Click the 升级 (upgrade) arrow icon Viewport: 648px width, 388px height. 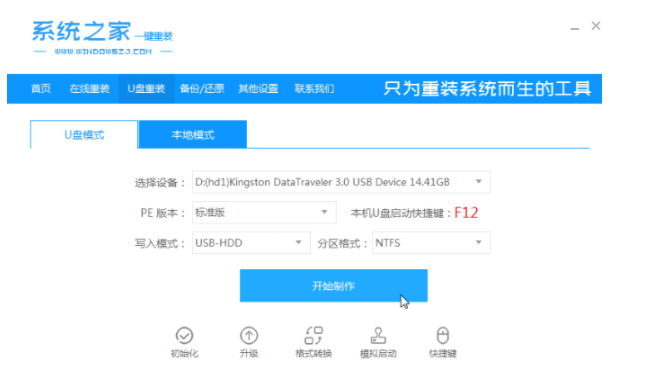(249, 336)
